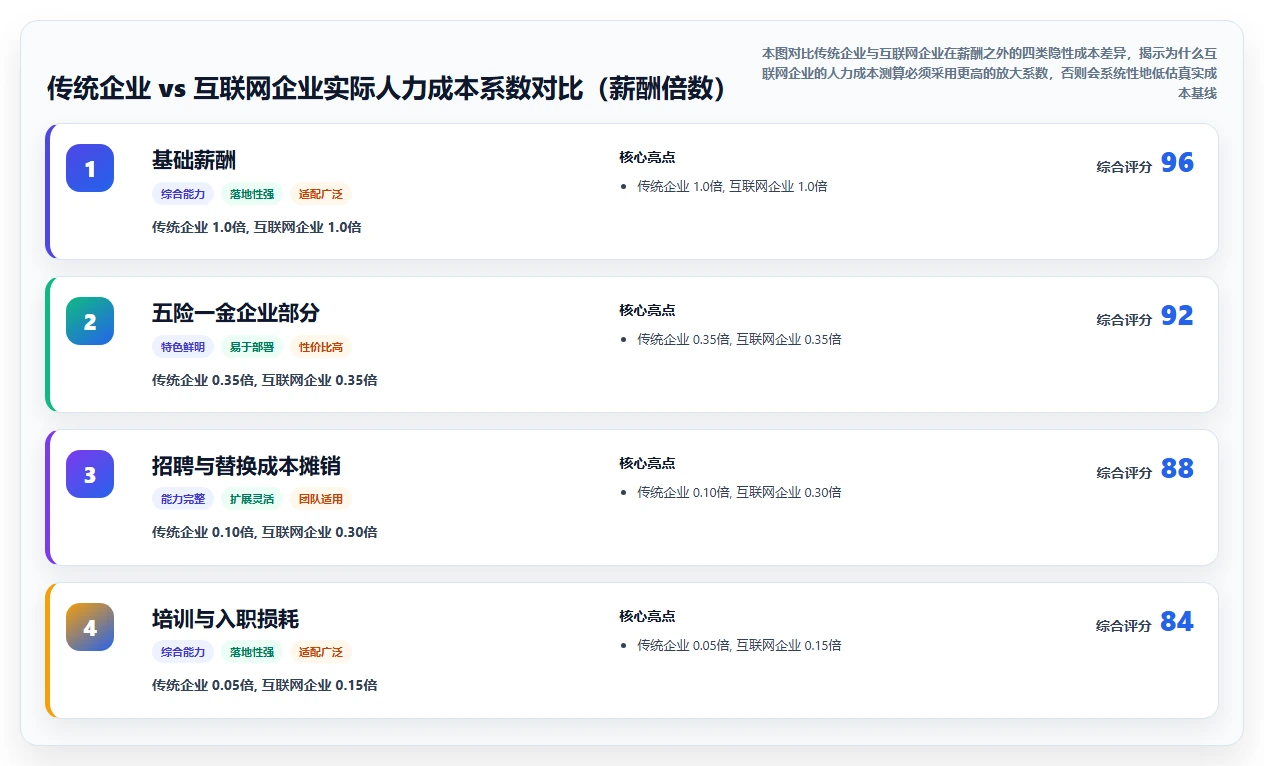Click the number 3 rank badge
The image size is (1264, 766).
[90, 474]
